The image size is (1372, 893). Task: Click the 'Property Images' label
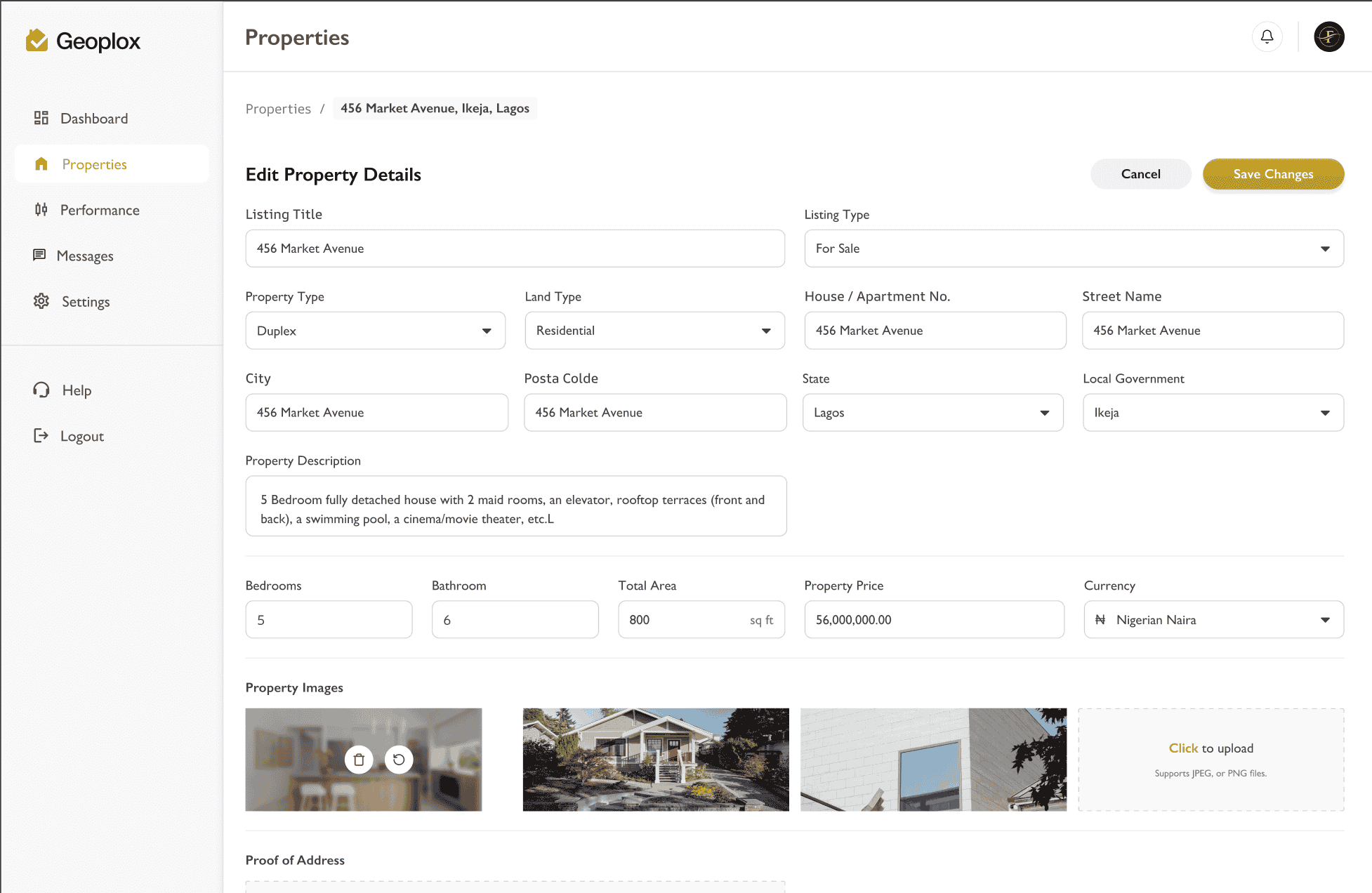294,687
